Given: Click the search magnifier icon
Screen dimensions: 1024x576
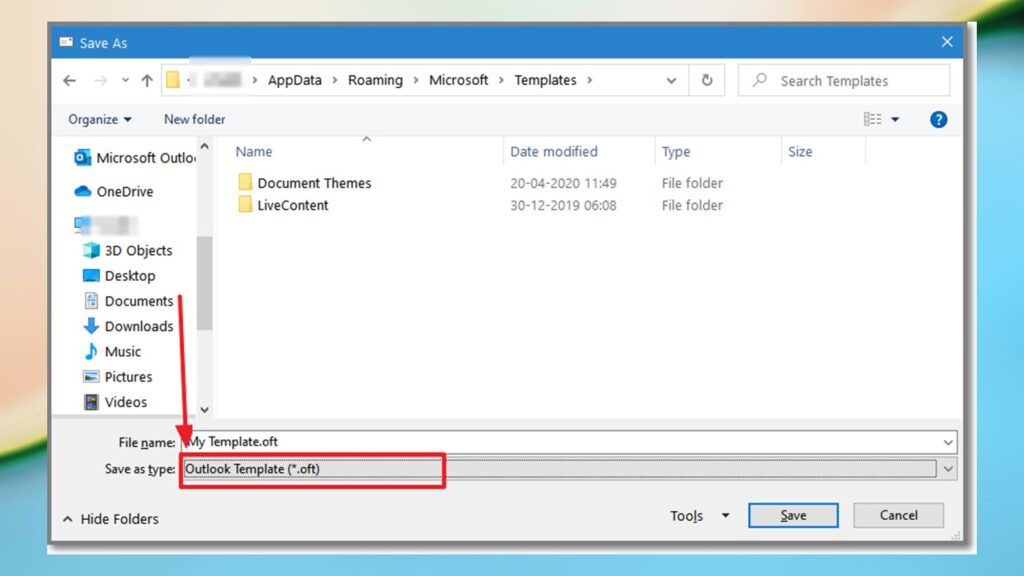Looking at the screenshot, I should pyautogui.click(x=759, y=80).
